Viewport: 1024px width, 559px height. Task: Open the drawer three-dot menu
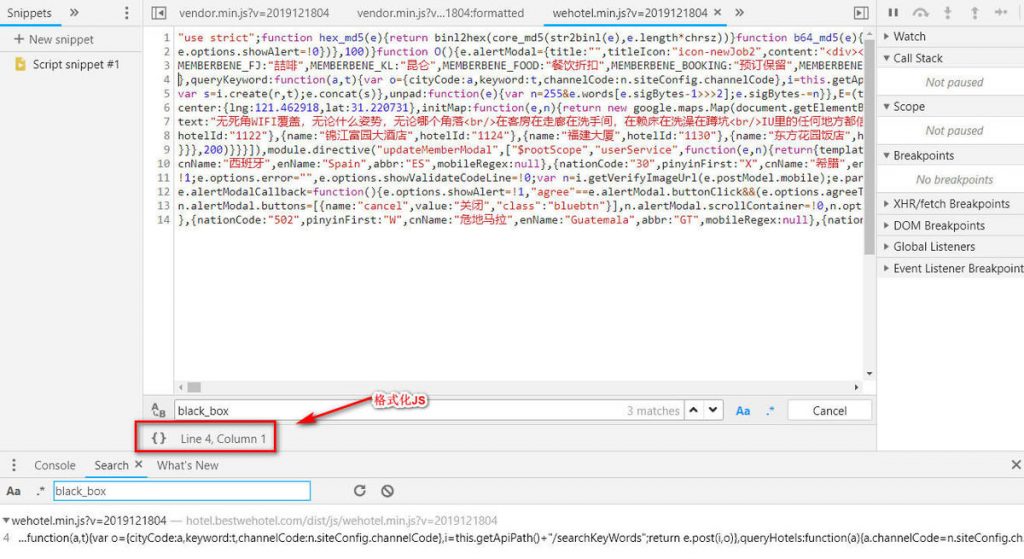[14, 465]
